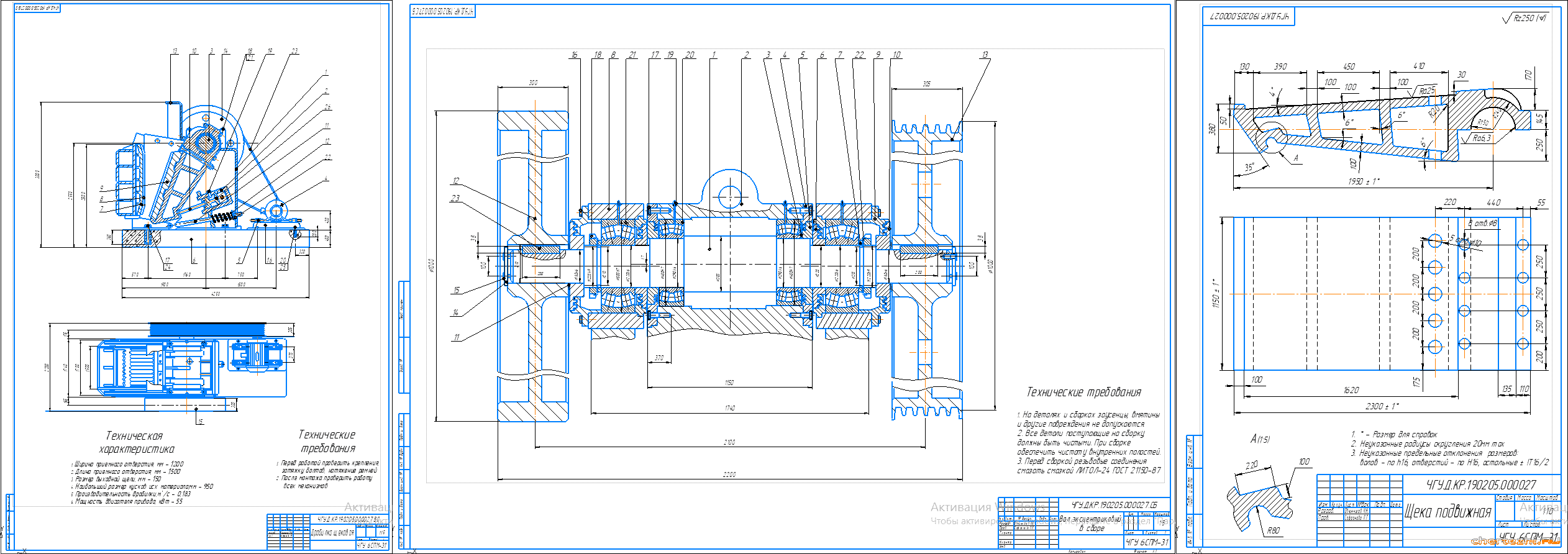Click the orange chertezhi.ru watermark
This screenshot has height=554, width=1568.
(1515, 542)
